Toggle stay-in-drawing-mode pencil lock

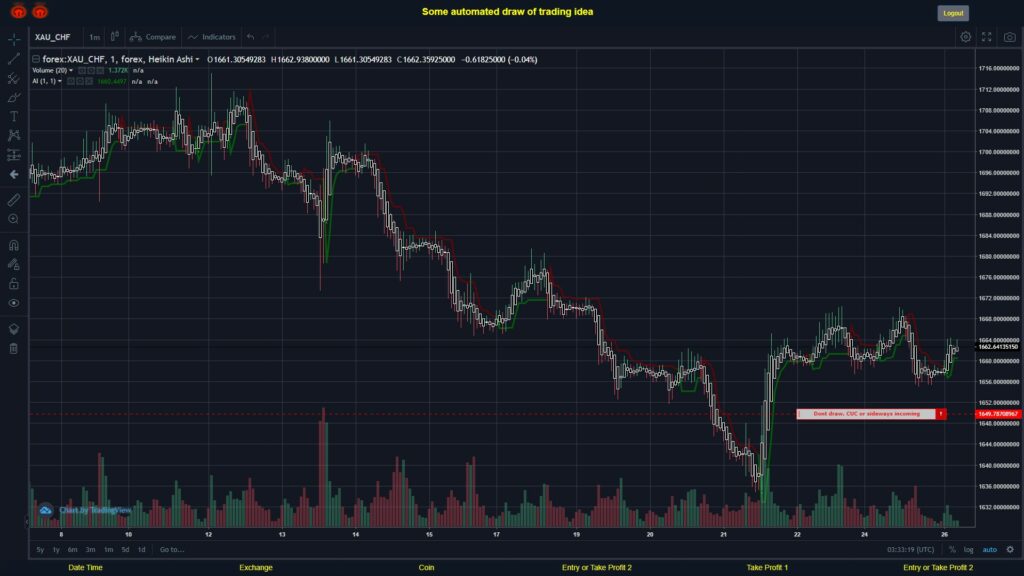coord(14,264)
